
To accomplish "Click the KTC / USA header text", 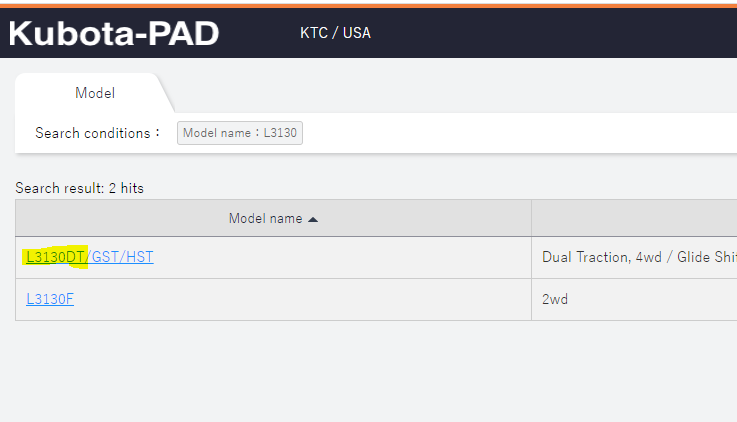I will (335, 33).
